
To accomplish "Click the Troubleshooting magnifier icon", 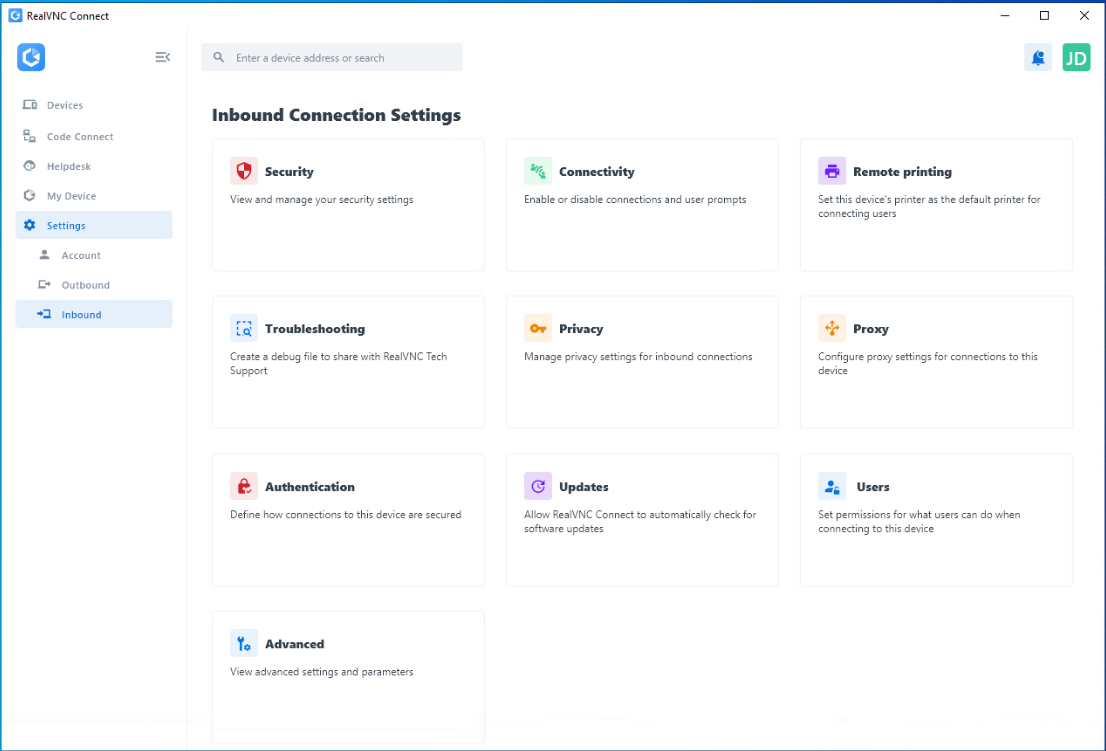I will pyautogui.click(x=244, y=328).
